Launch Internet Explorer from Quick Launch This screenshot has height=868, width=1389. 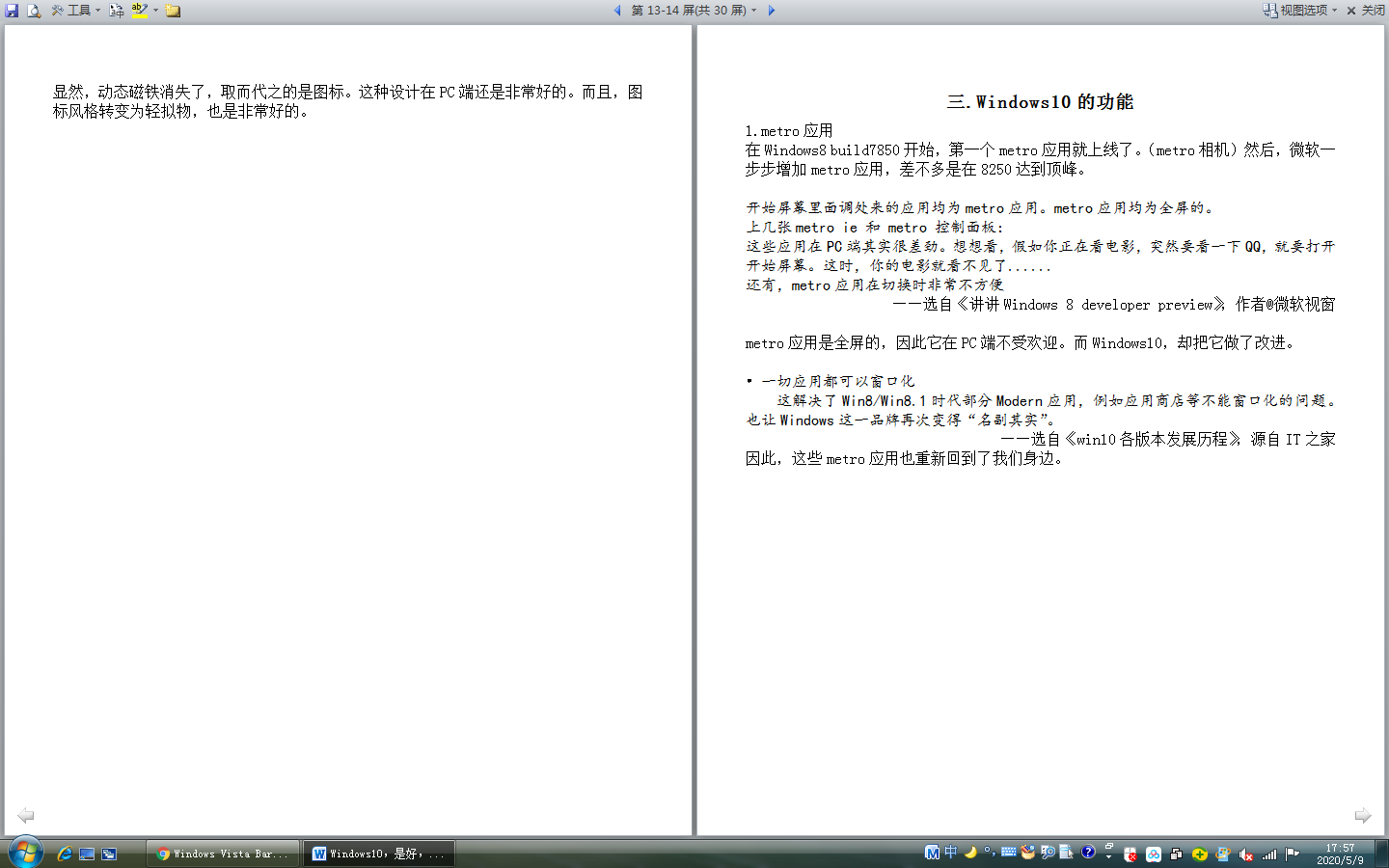click(65, 854)
